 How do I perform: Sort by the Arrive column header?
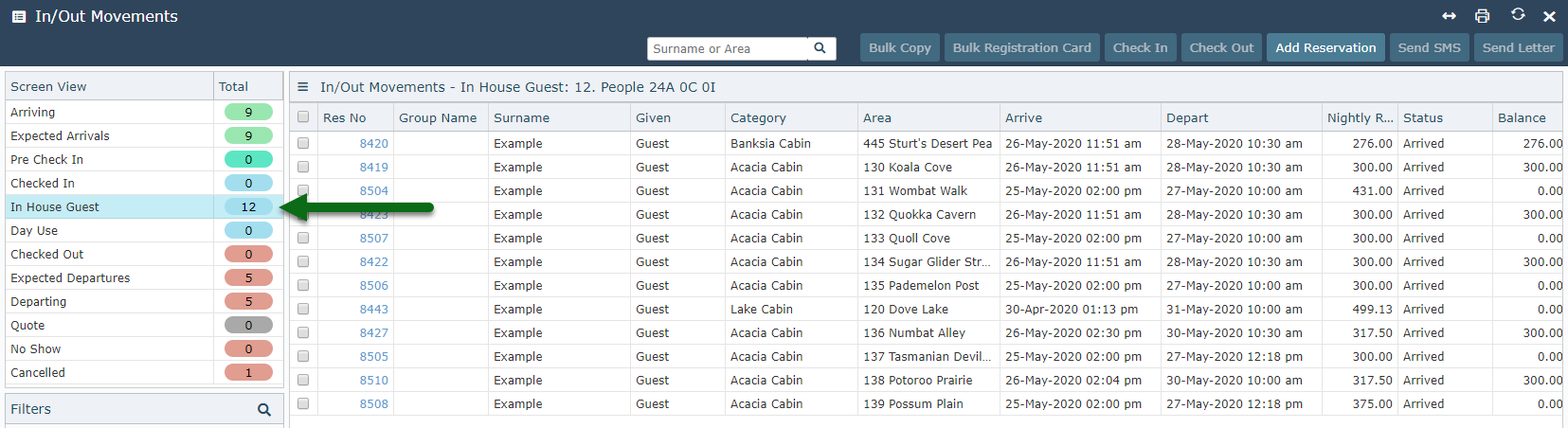pyautogui.click(x=1023, y=117)
